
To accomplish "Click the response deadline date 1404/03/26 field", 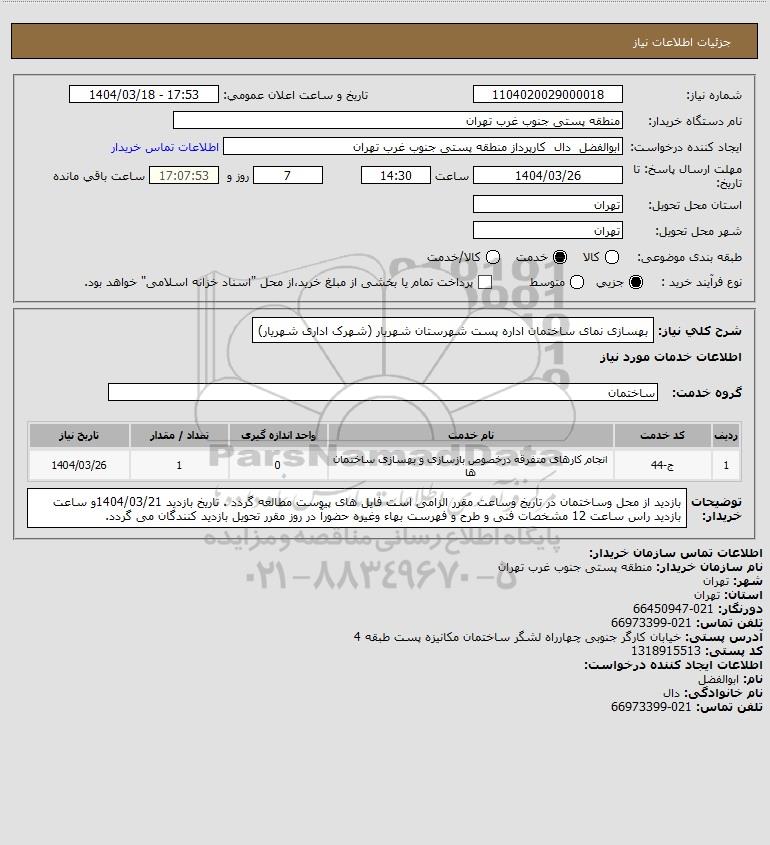I will 547,175.
